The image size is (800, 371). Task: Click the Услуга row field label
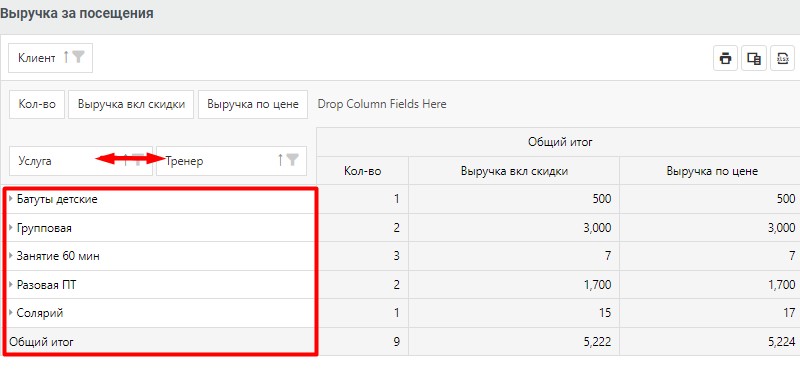35,161
